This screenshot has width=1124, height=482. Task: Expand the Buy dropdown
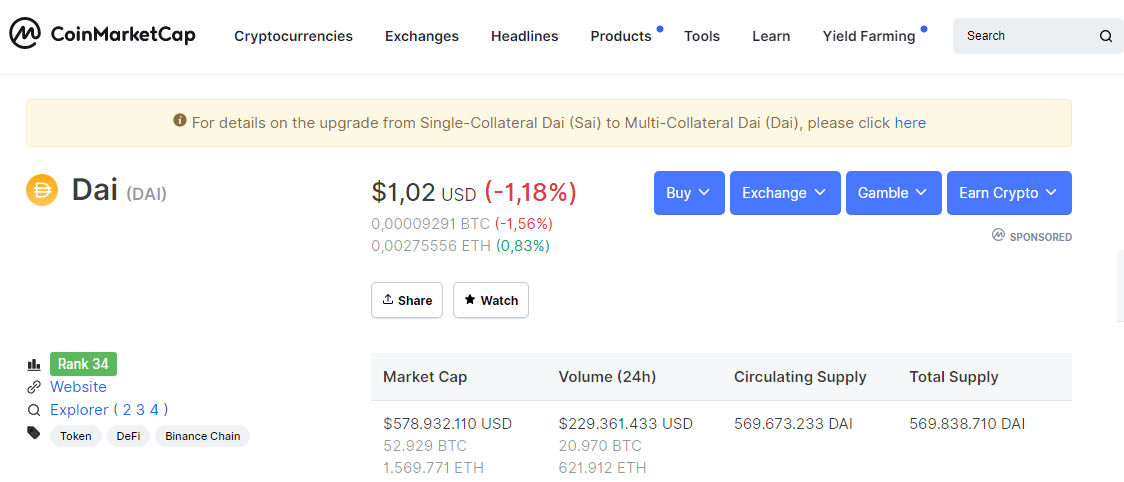click(x=689, y=193)
